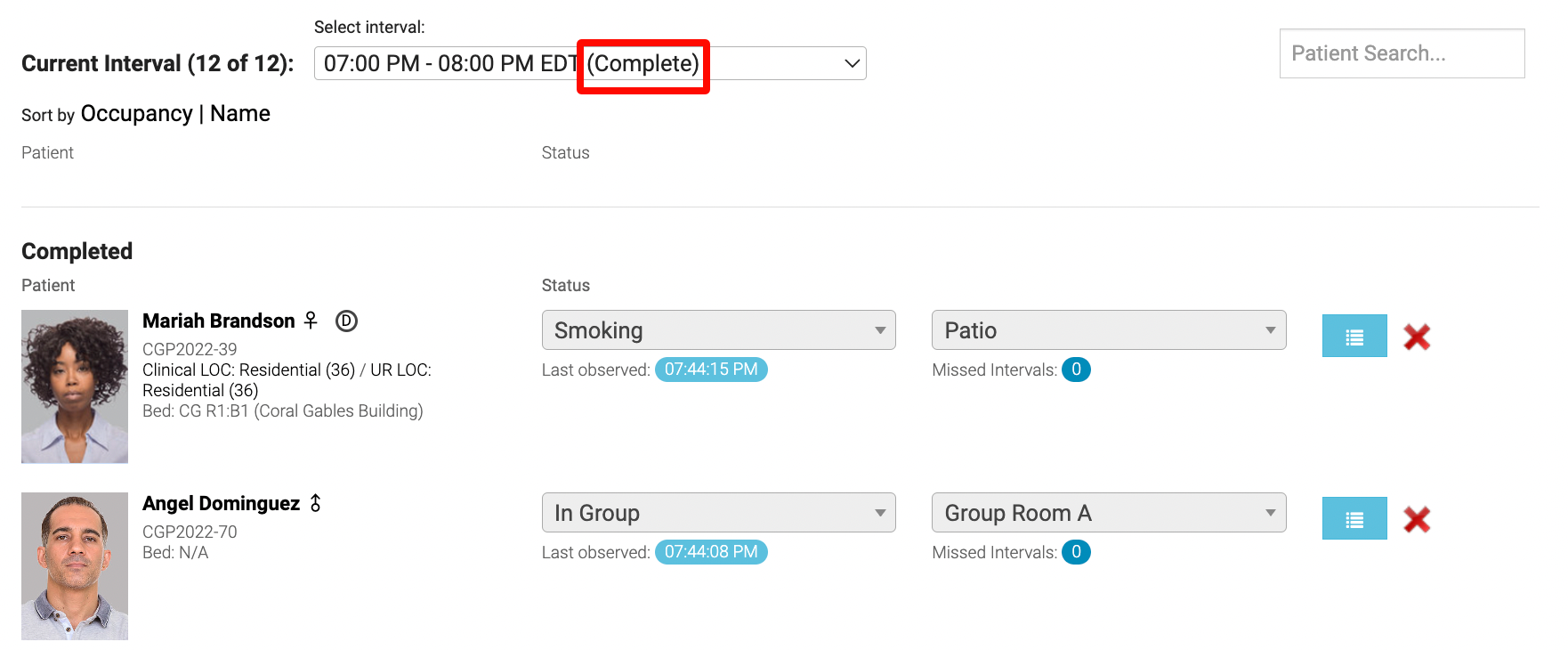Open the In Group status dropdown
This screenshot has height=650, width=1568.
click(x=717, y=513)
